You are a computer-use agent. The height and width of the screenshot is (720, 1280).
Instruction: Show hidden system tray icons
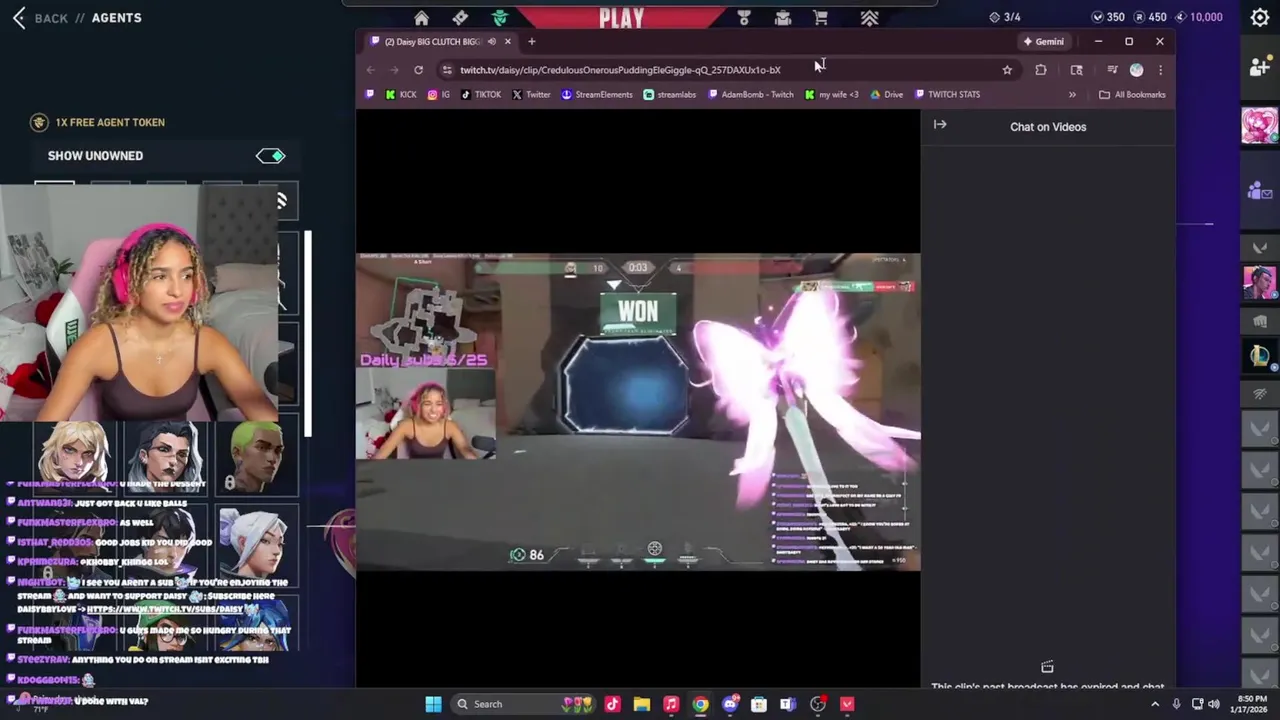pos(1155,704)
